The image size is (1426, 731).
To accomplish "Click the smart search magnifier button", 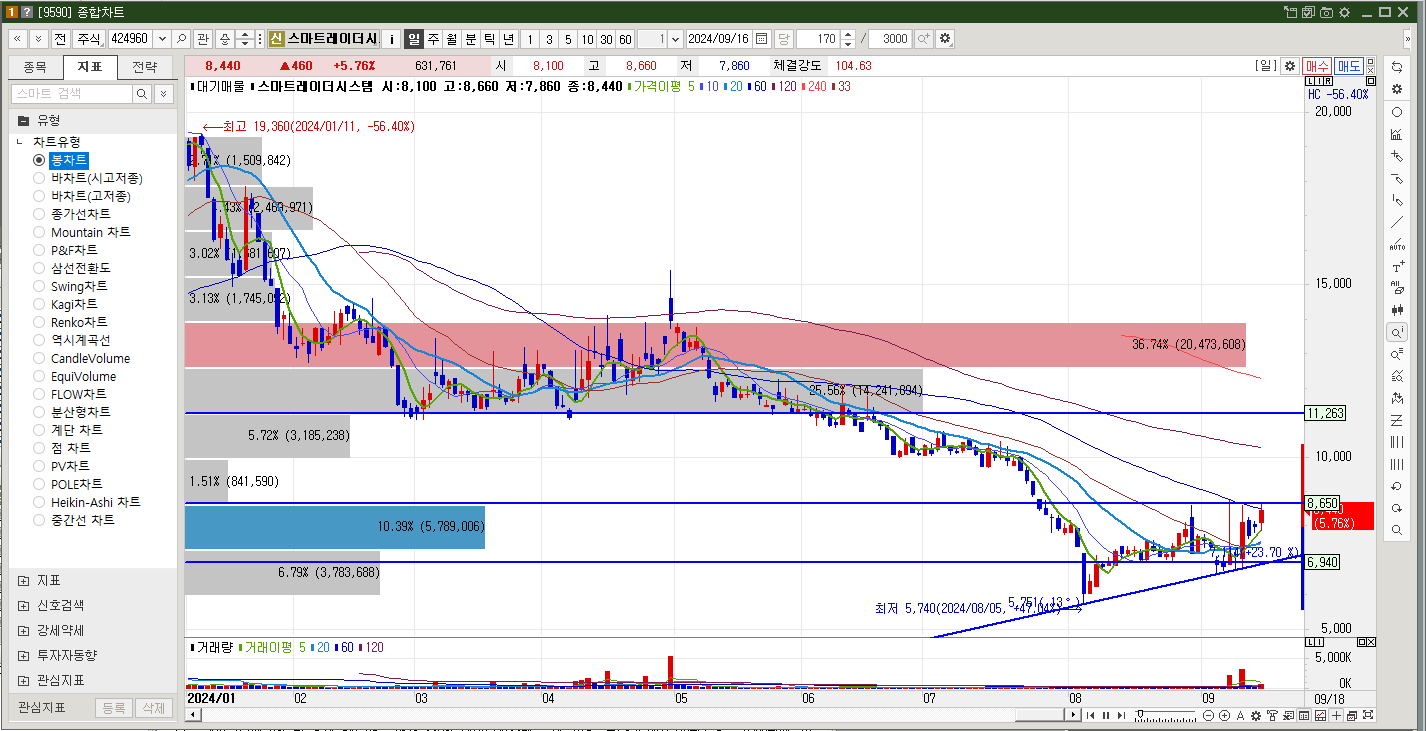I will click(x=142, y=93).
